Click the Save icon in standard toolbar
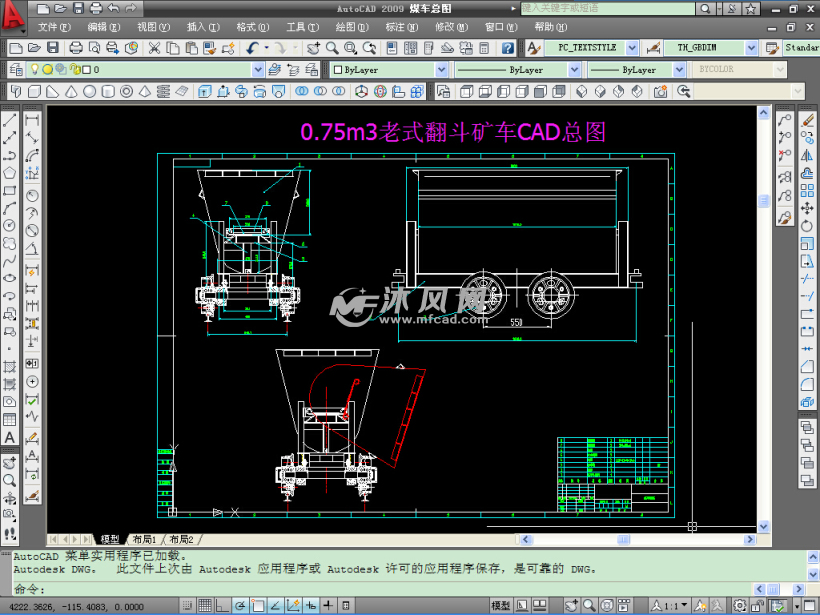 pos(53,48)
